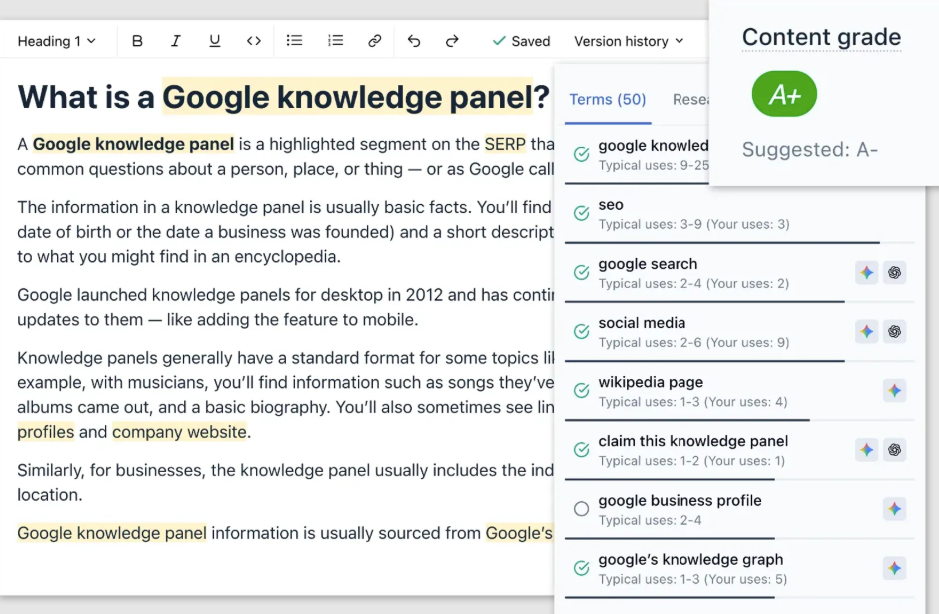This screenshot has width=939, height=614.
Task: Insert a hyperlink
Action: coord(374,41)
